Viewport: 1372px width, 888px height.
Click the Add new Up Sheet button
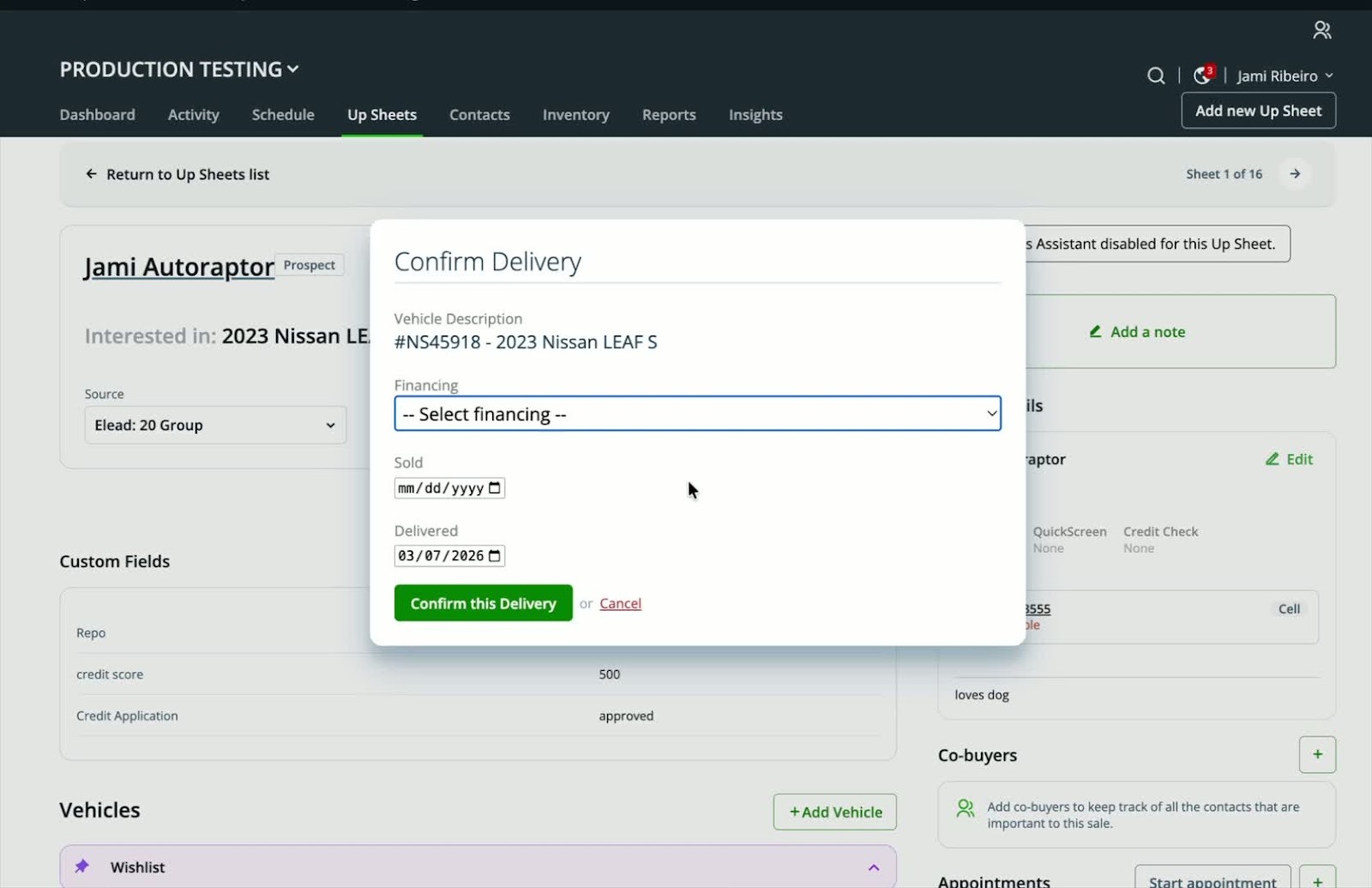pos(1257,111)
